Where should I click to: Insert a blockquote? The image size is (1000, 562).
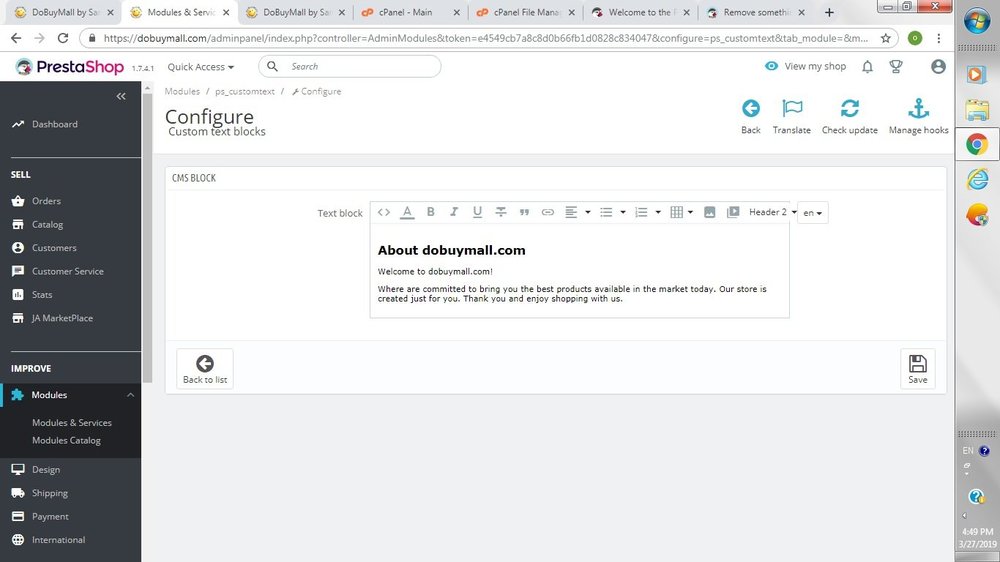pos(524,212)
